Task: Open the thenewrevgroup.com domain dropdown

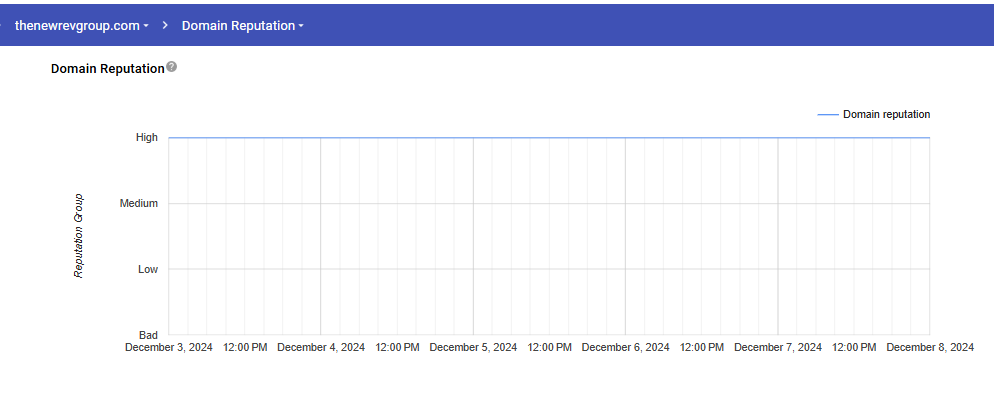Action: (82, 25)
